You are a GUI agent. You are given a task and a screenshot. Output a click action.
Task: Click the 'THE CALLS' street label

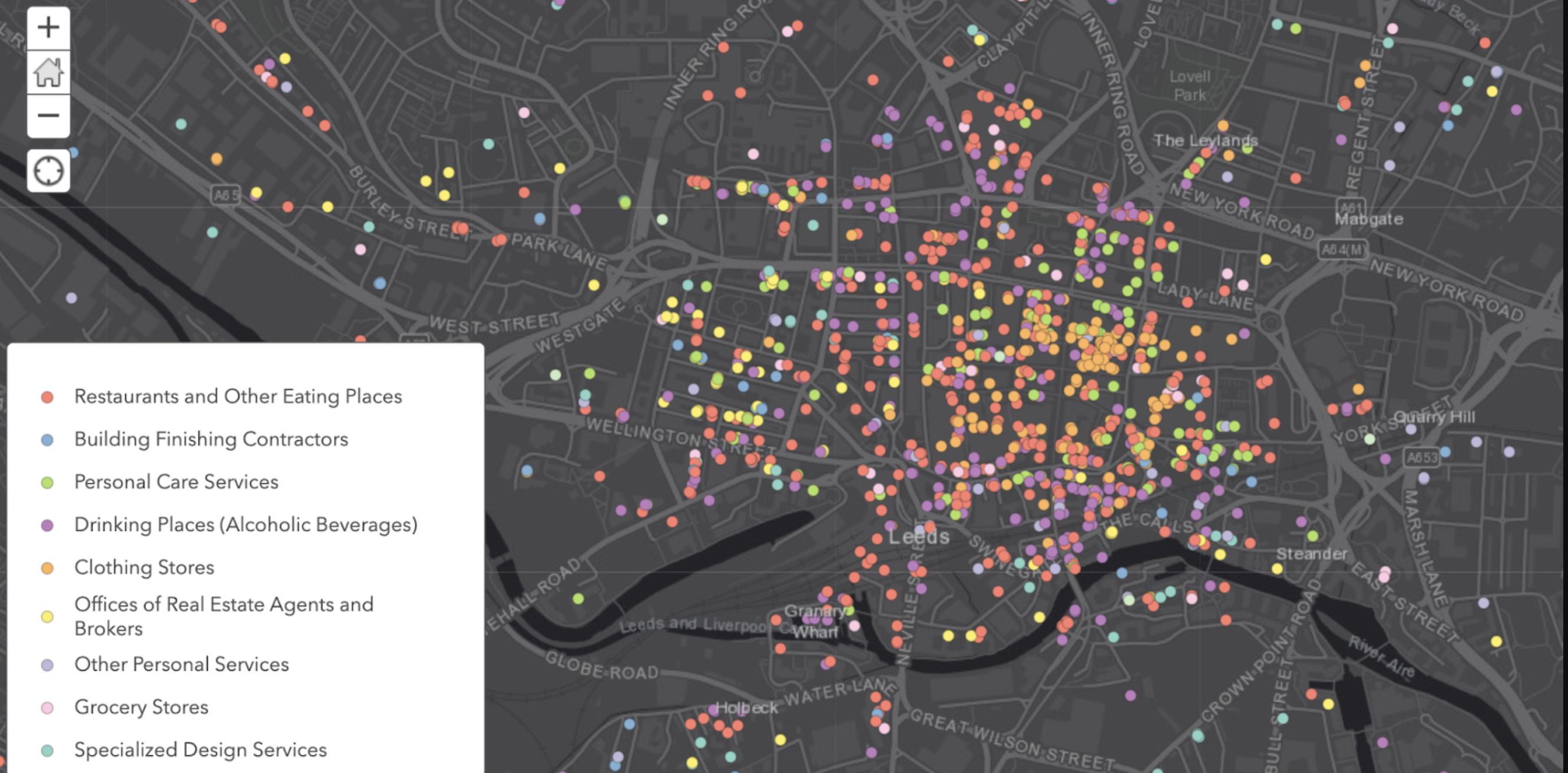coord(1146,522)
